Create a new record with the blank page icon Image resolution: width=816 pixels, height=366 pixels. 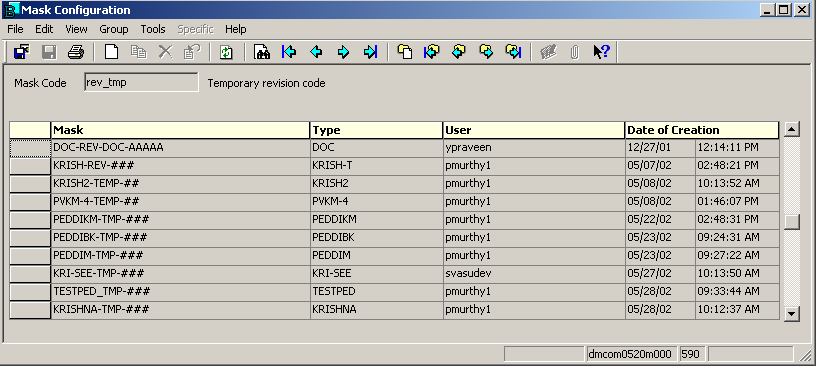tap(111, 52)
